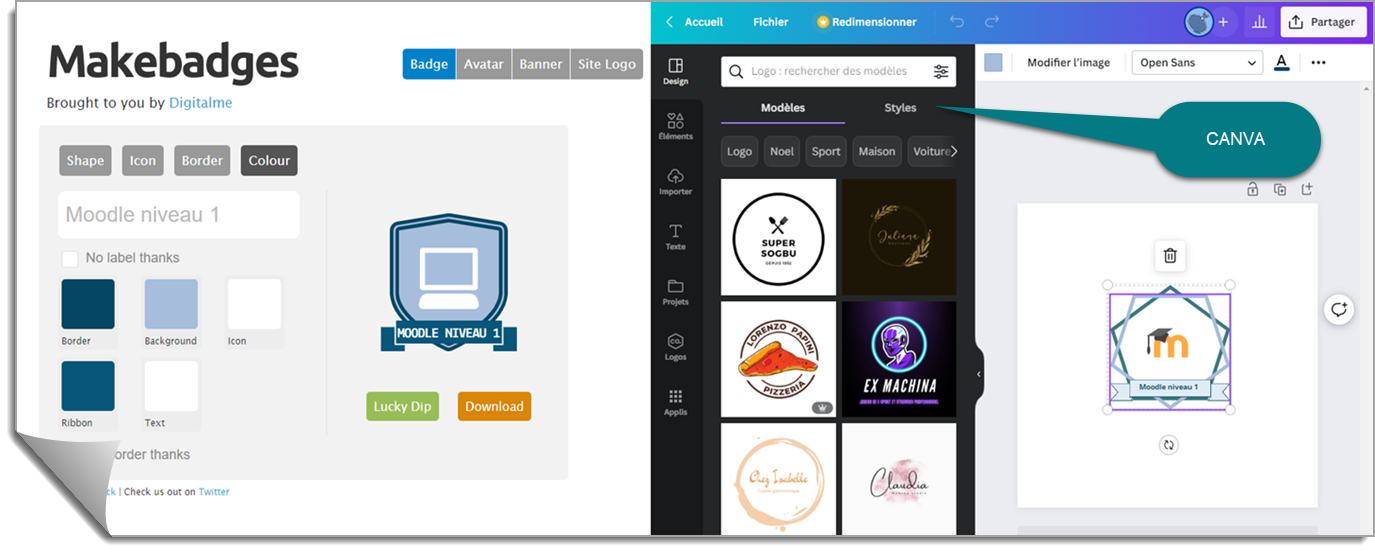Viewport: 1375px width, 552px height.
Task: Open the Fichier menu
Action: tap(770, 22)
